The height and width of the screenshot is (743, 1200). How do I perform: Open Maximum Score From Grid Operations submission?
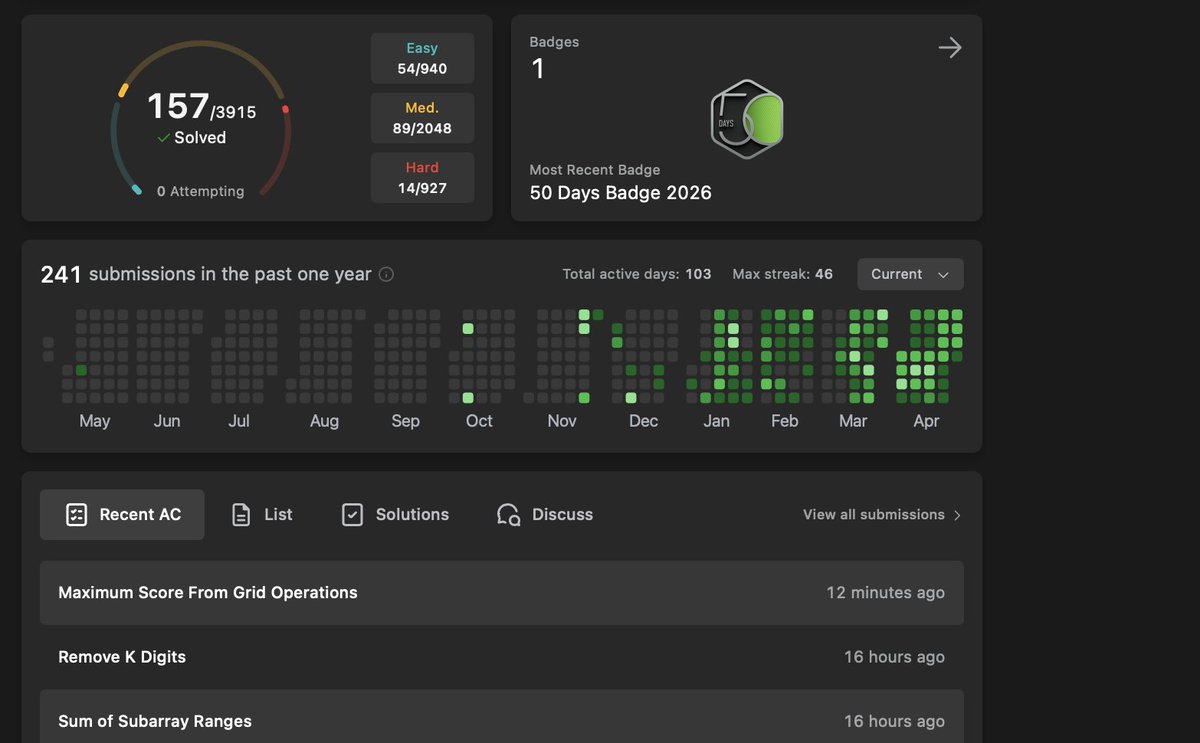click(x=502, y=592)
